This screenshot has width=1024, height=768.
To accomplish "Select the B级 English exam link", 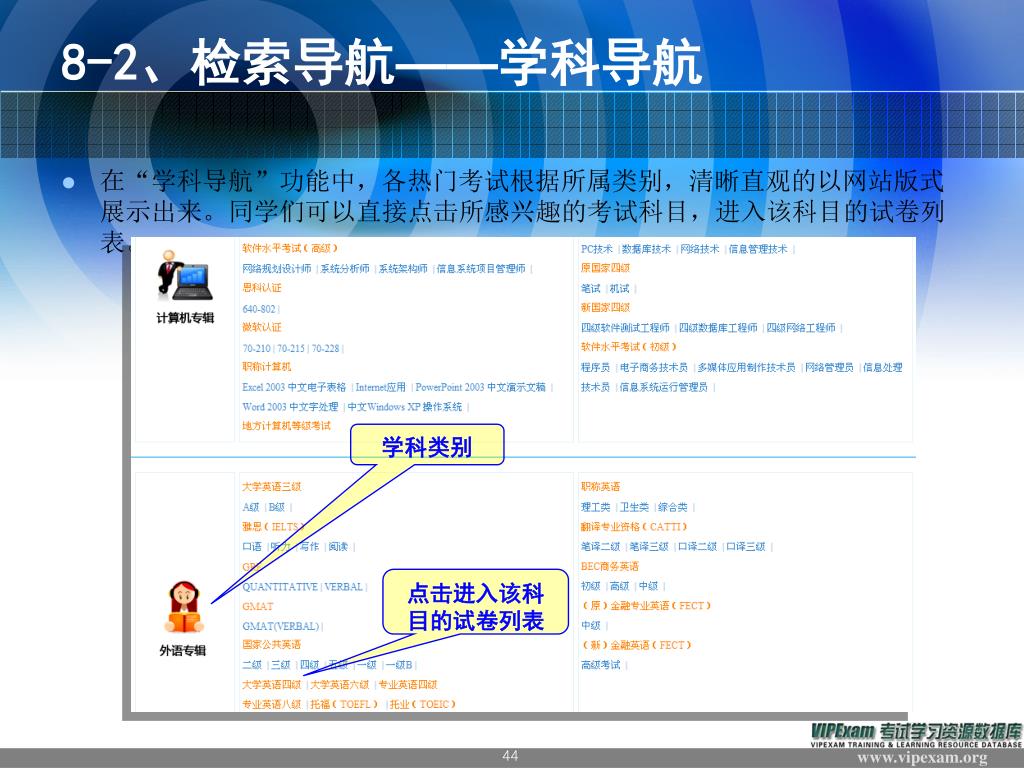I will click(x=276, y=507).
